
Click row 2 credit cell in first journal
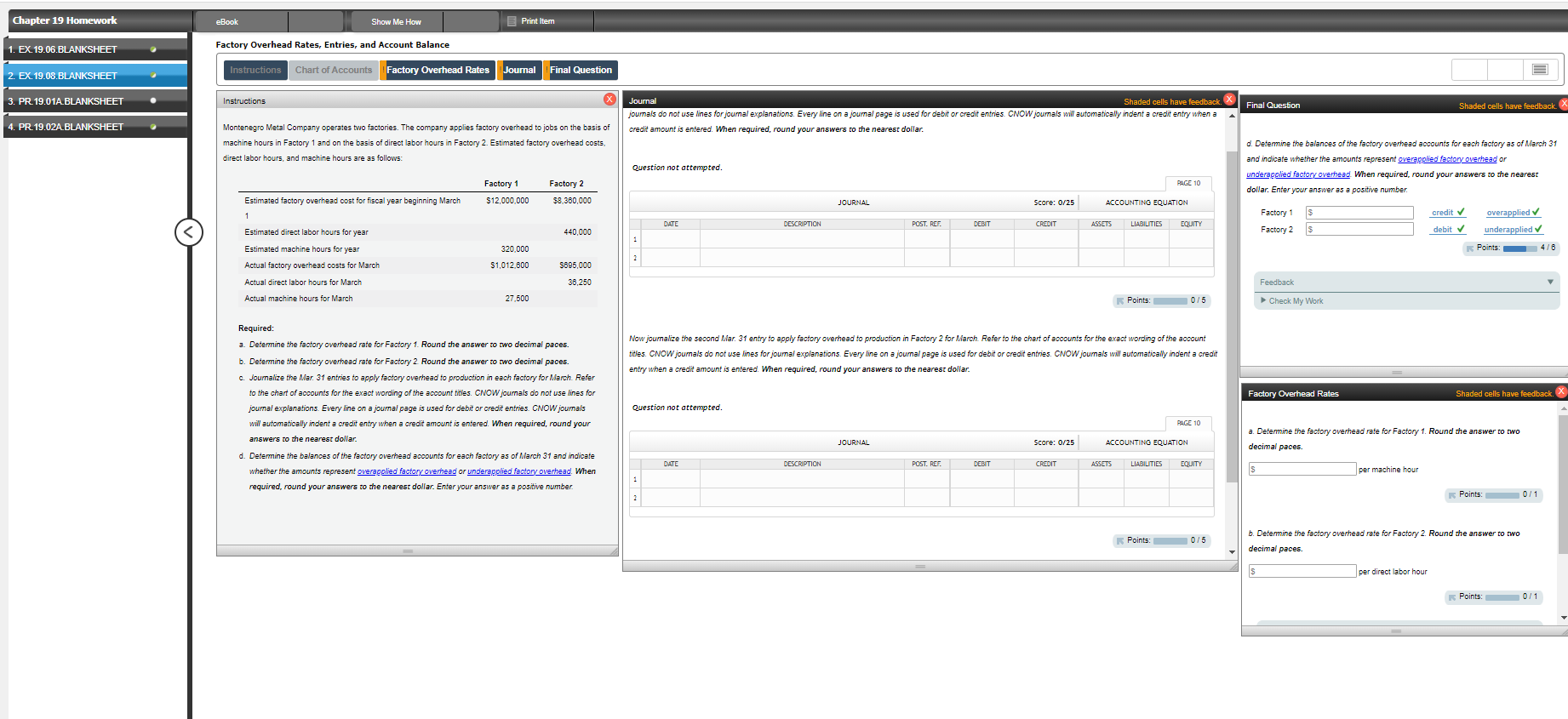coord(1046,257)
